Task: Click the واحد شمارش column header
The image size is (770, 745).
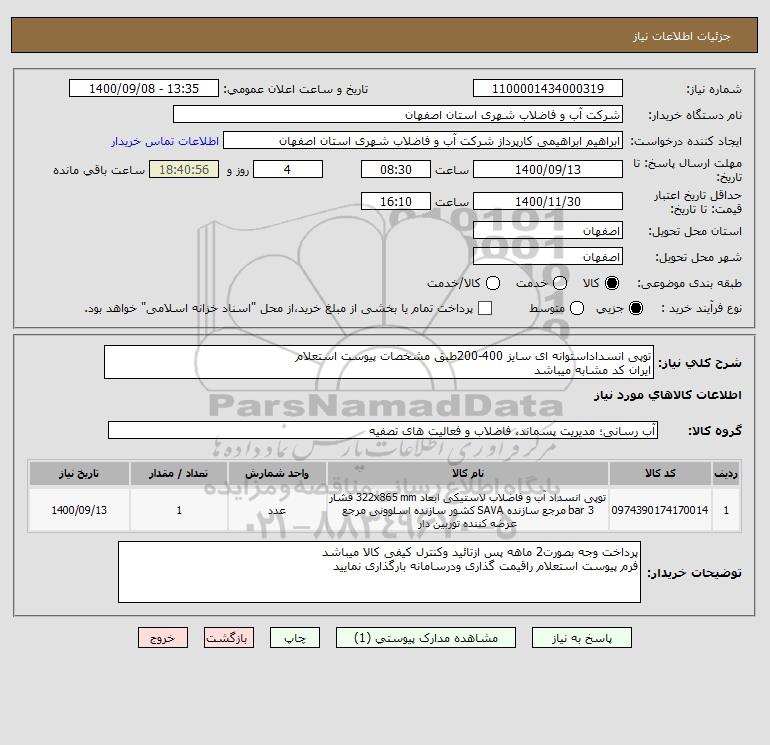Action: 277,473
